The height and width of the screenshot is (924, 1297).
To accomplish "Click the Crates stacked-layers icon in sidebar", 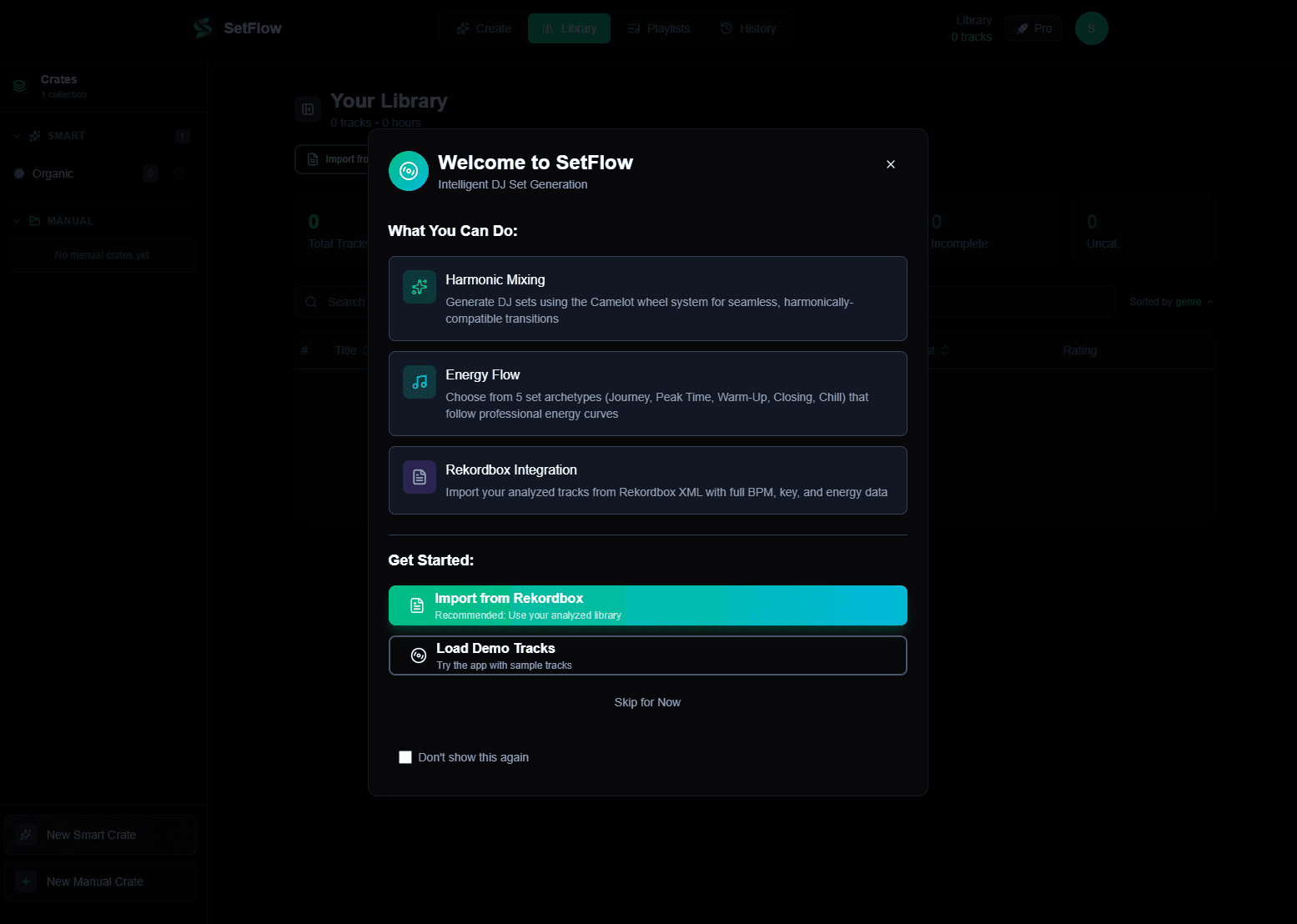I will click(x=18, y=85).
